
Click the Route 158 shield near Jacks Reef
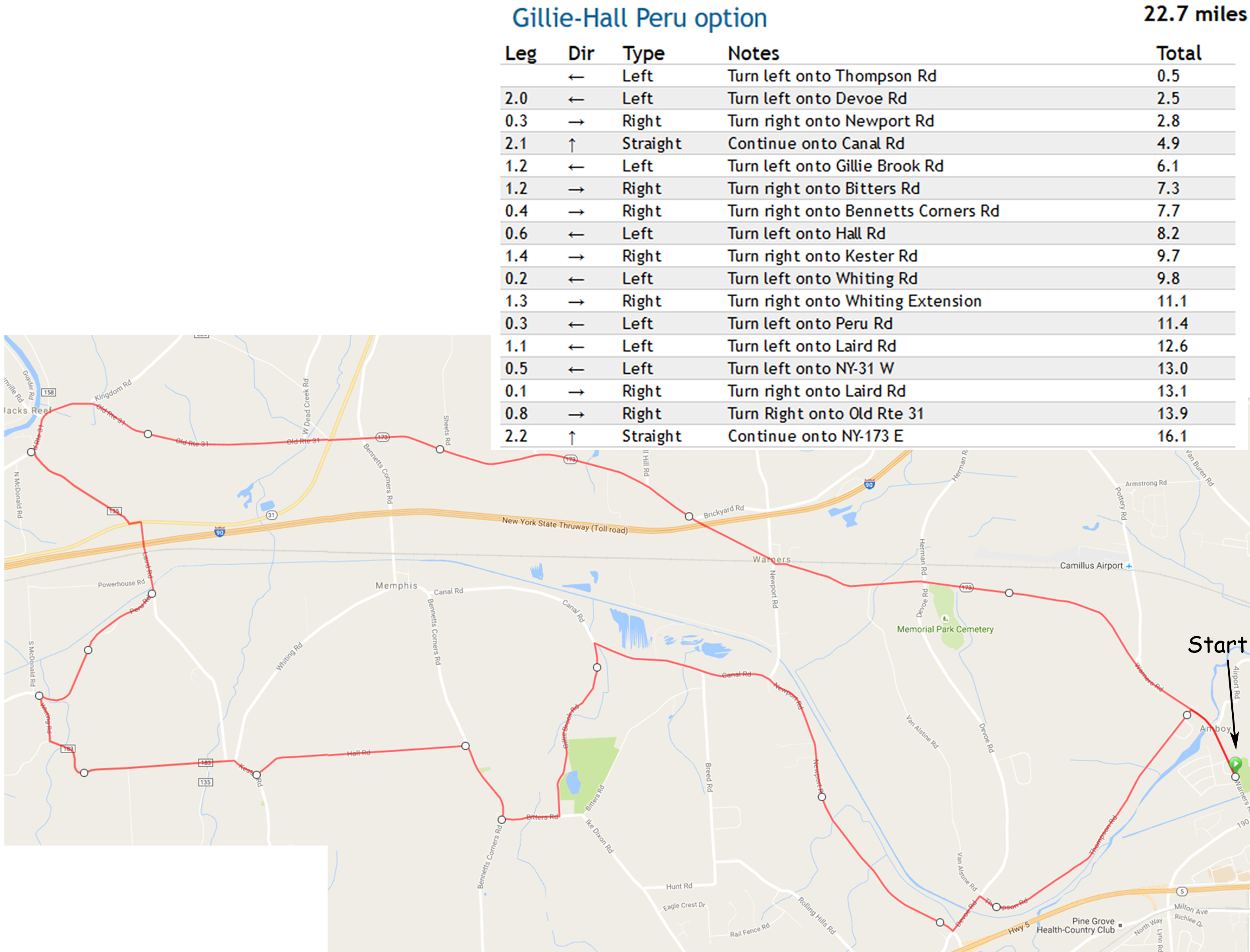49,392
